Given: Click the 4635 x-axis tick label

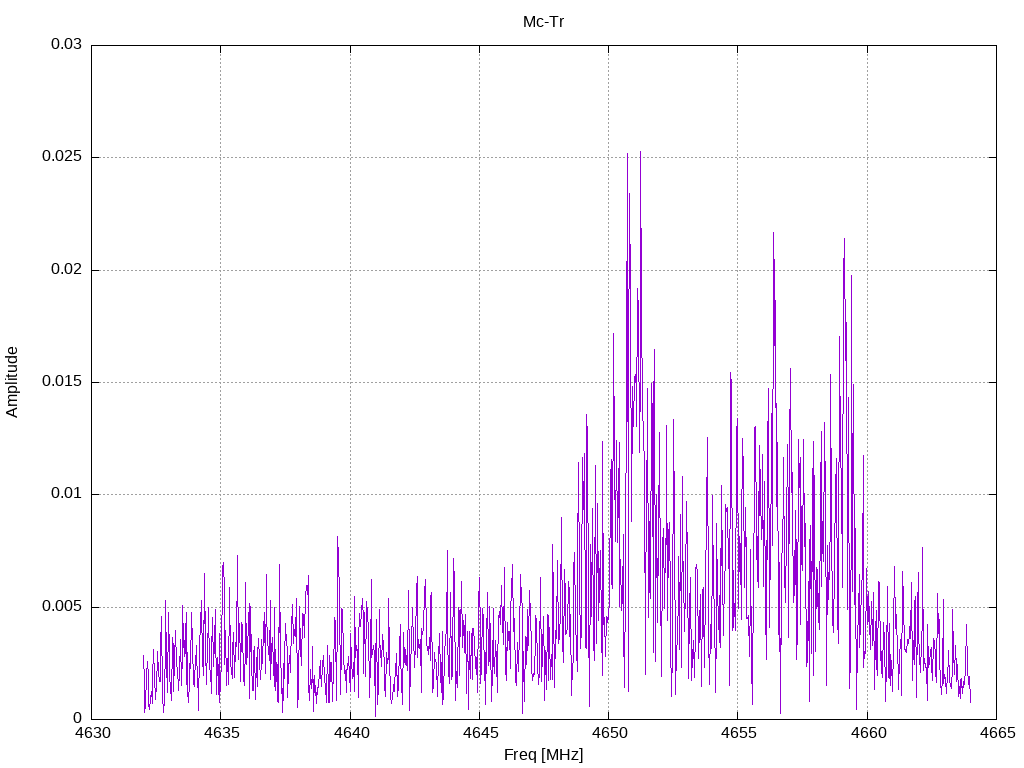Looking at the screenshot, I should pos(221,733).
